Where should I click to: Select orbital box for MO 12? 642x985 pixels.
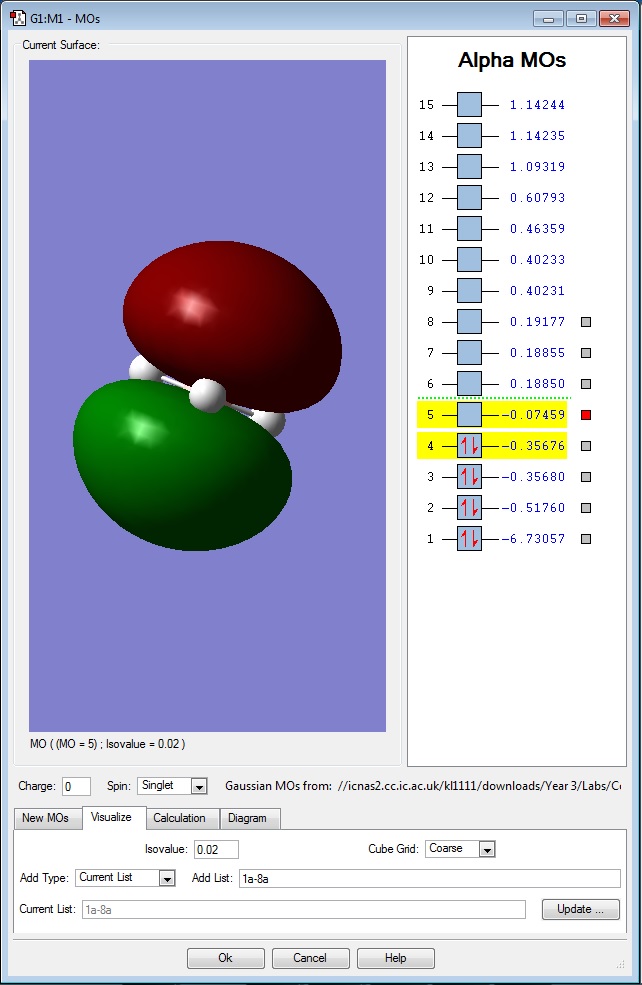point(469,197)
